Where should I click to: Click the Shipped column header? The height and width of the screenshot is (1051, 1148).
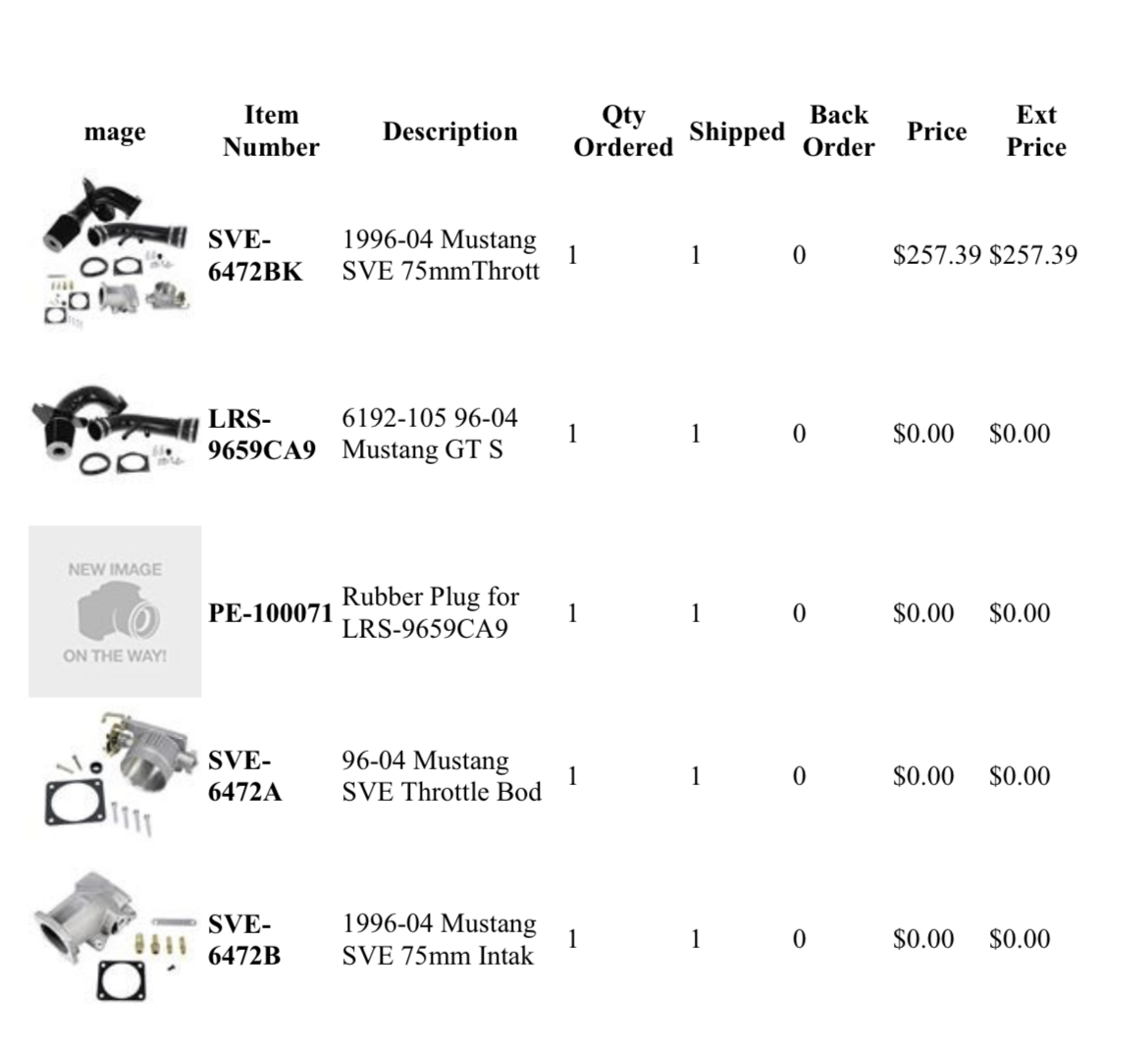[x=737, y=131]
